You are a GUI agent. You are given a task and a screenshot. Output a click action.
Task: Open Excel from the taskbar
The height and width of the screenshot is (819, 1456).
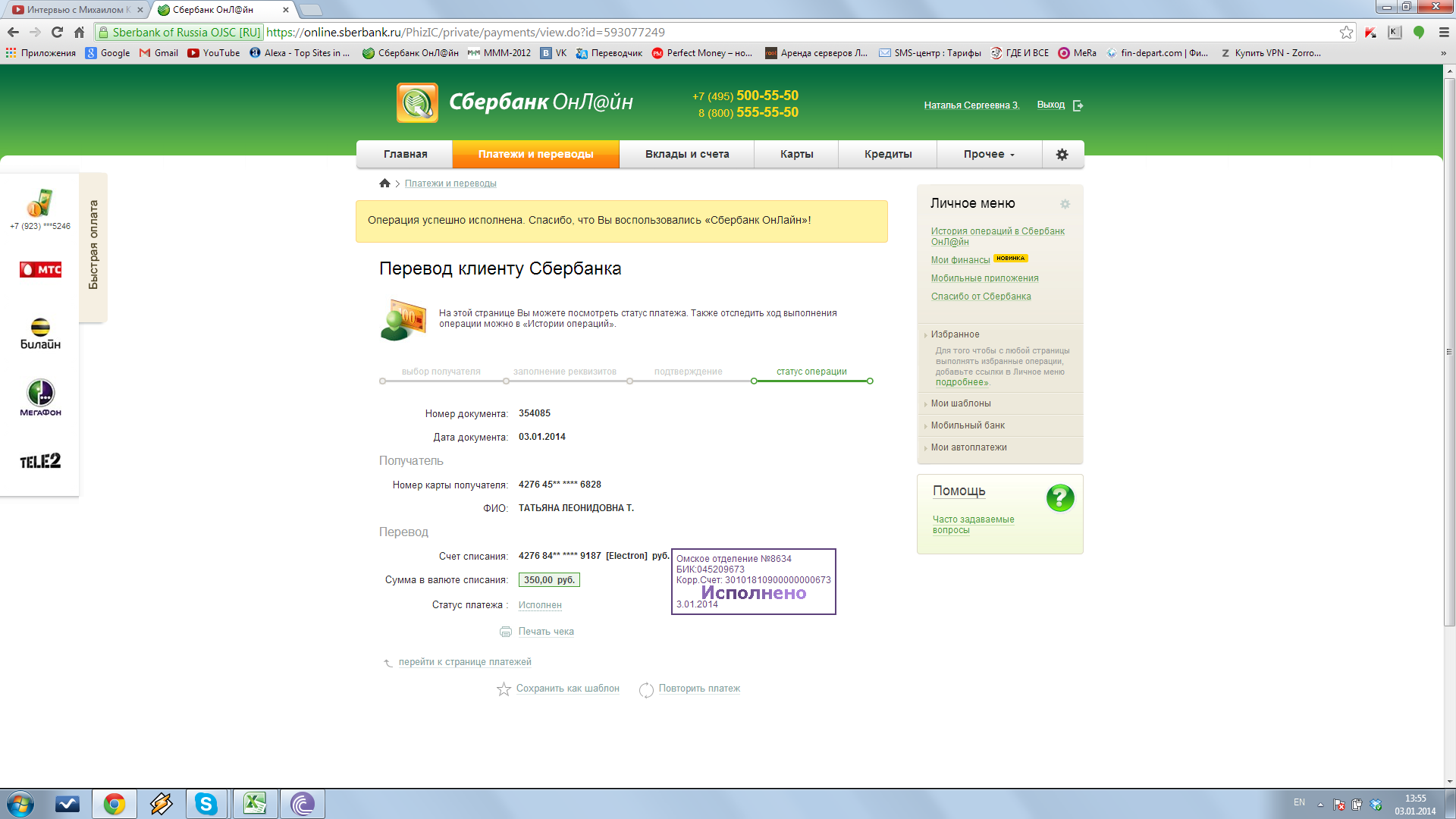point(254,804)
